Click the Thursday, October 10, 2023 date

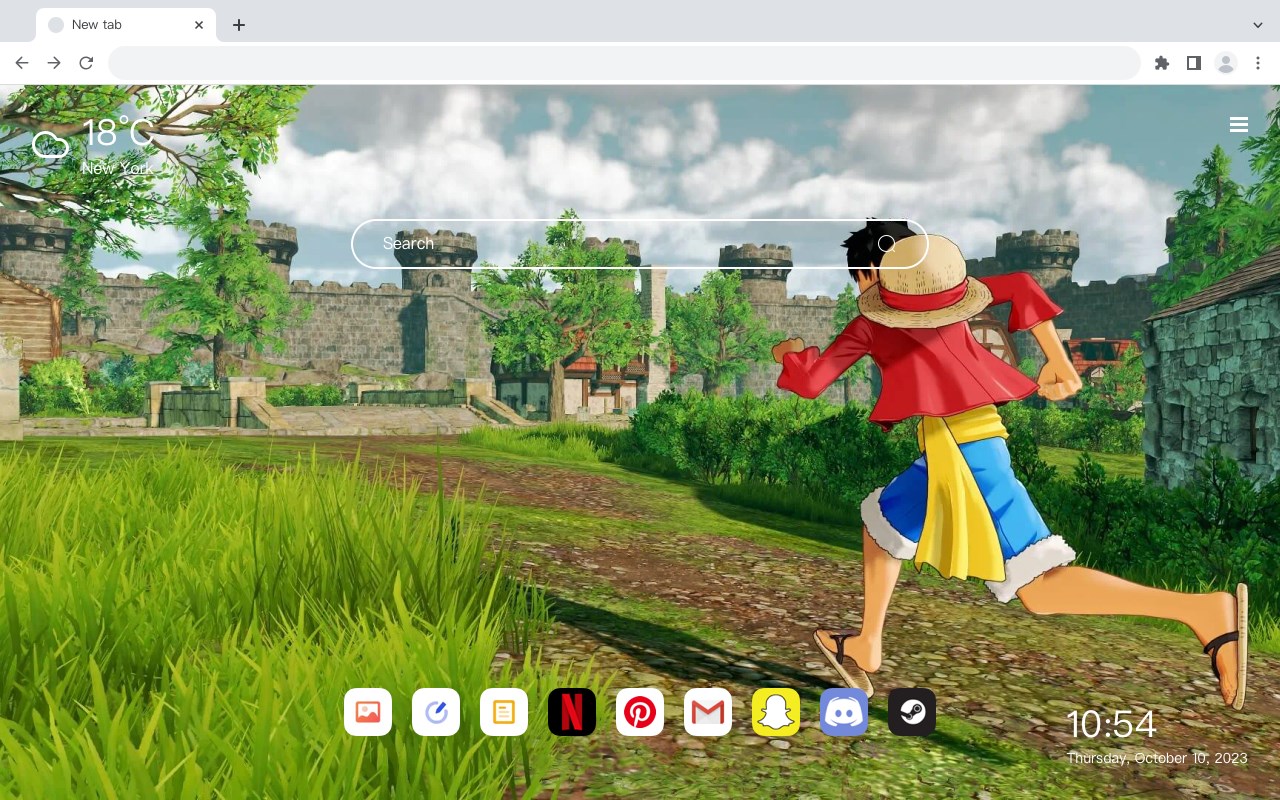pyautogui.click(x=1157, y=758)
